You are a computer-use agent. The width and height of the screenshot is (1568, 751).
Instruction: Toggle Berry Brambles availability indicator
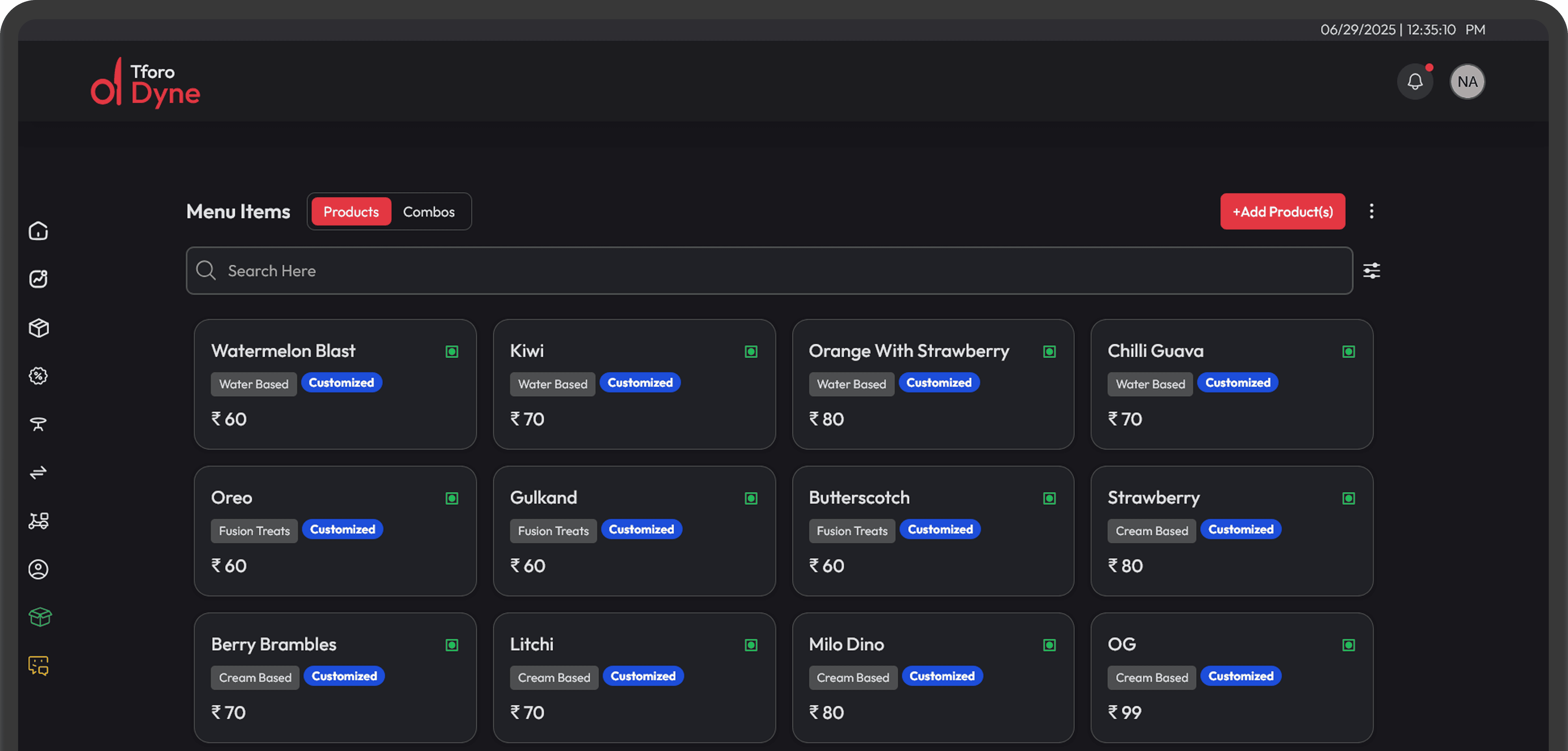point(452,645)
